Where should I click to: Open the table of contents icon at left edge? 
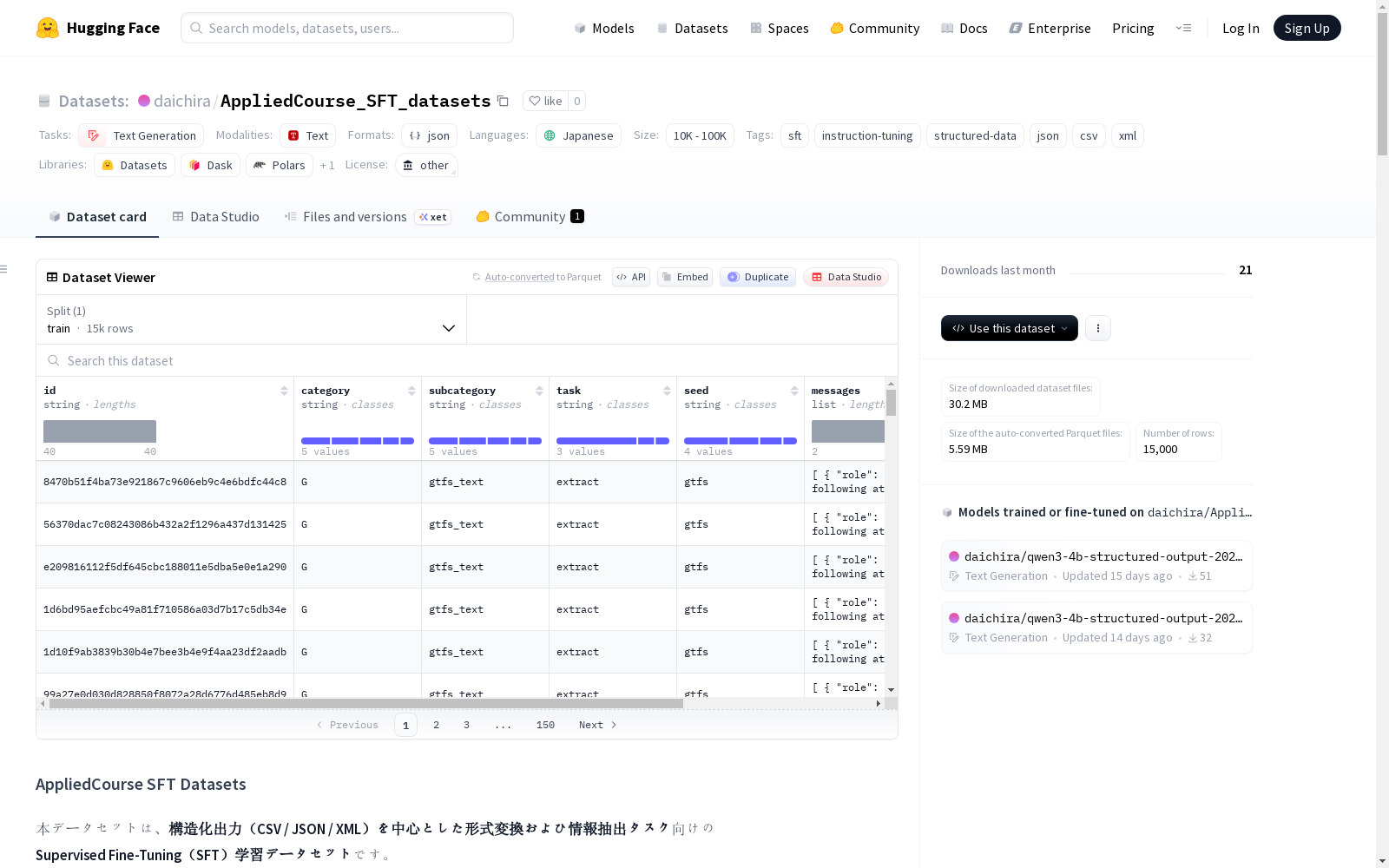tap(3, 269)
